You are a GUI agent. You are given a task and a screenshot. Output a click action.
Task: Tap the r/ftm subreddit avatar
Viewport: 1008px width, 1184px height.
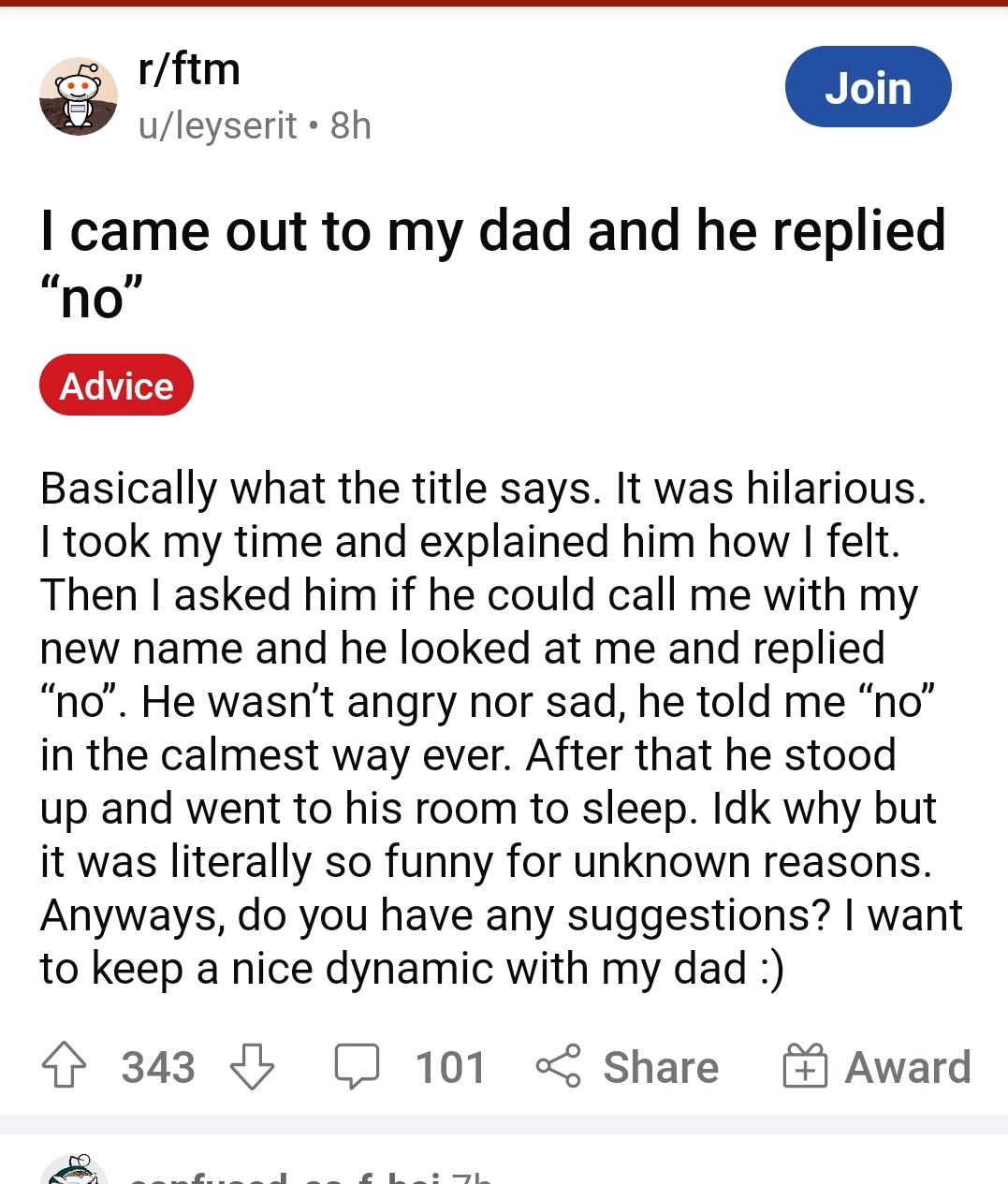pos(79,96)
